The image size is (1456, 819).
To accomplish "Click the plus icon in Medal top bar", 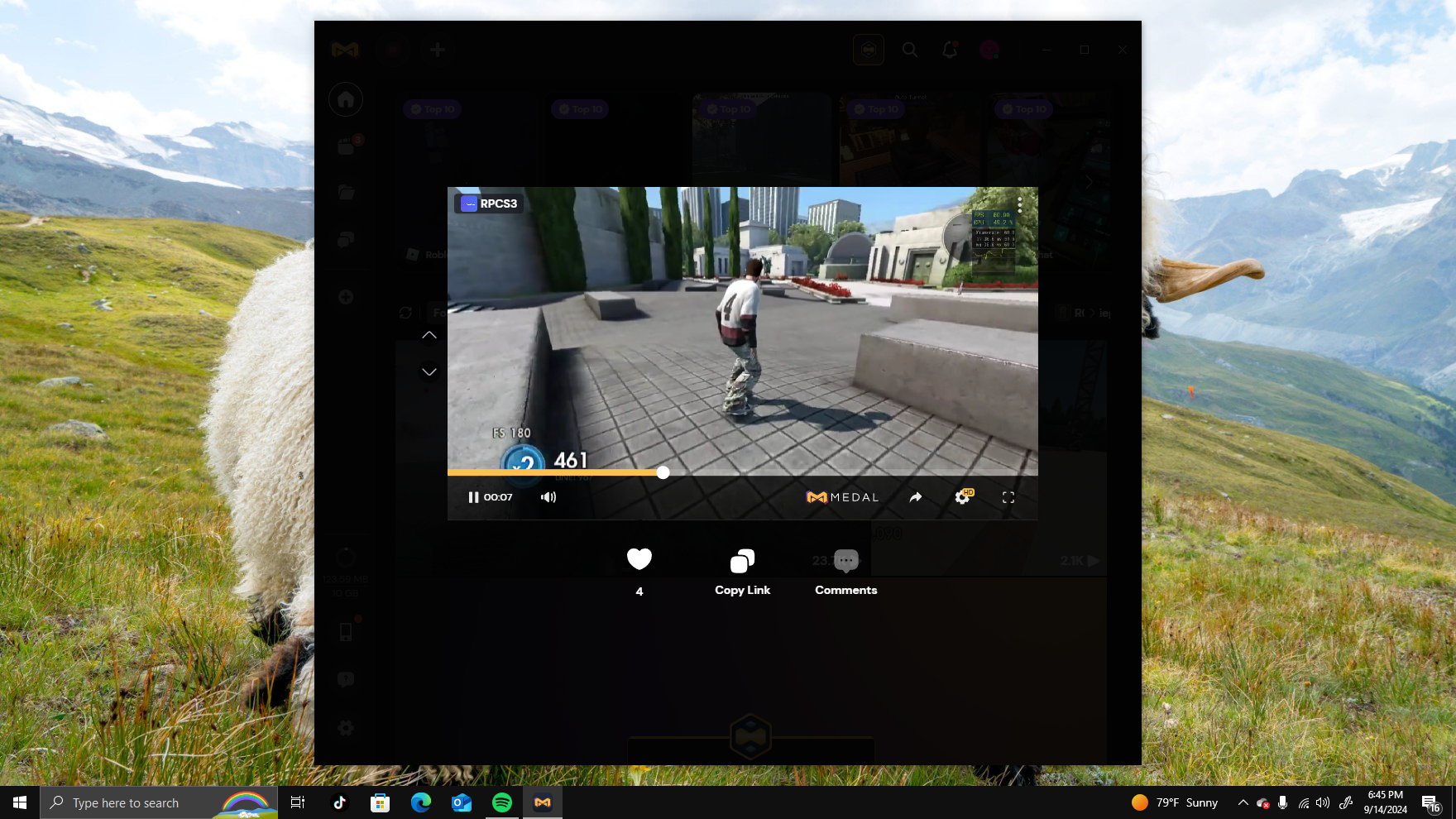I will tap(438, 50).
